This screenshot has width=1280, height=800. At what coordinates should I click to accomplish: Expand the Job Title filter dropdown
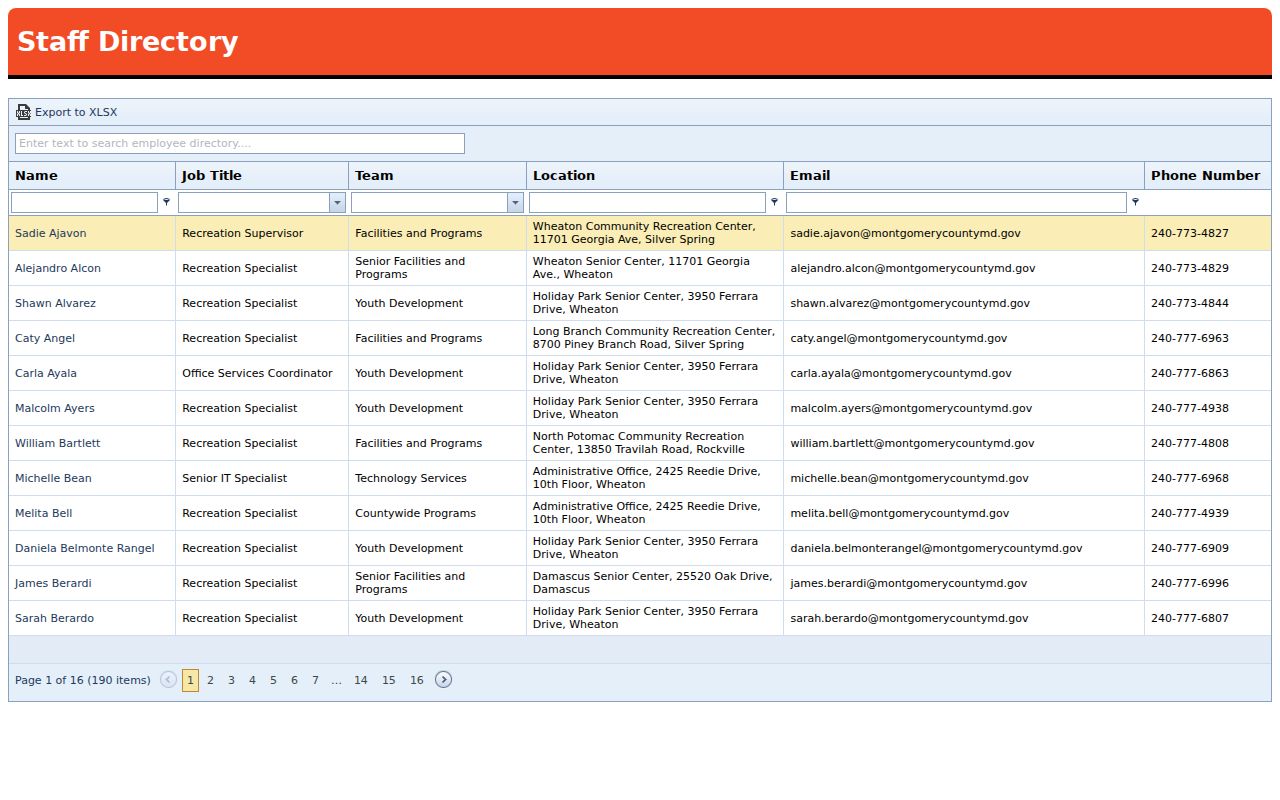tap(337, 202)
